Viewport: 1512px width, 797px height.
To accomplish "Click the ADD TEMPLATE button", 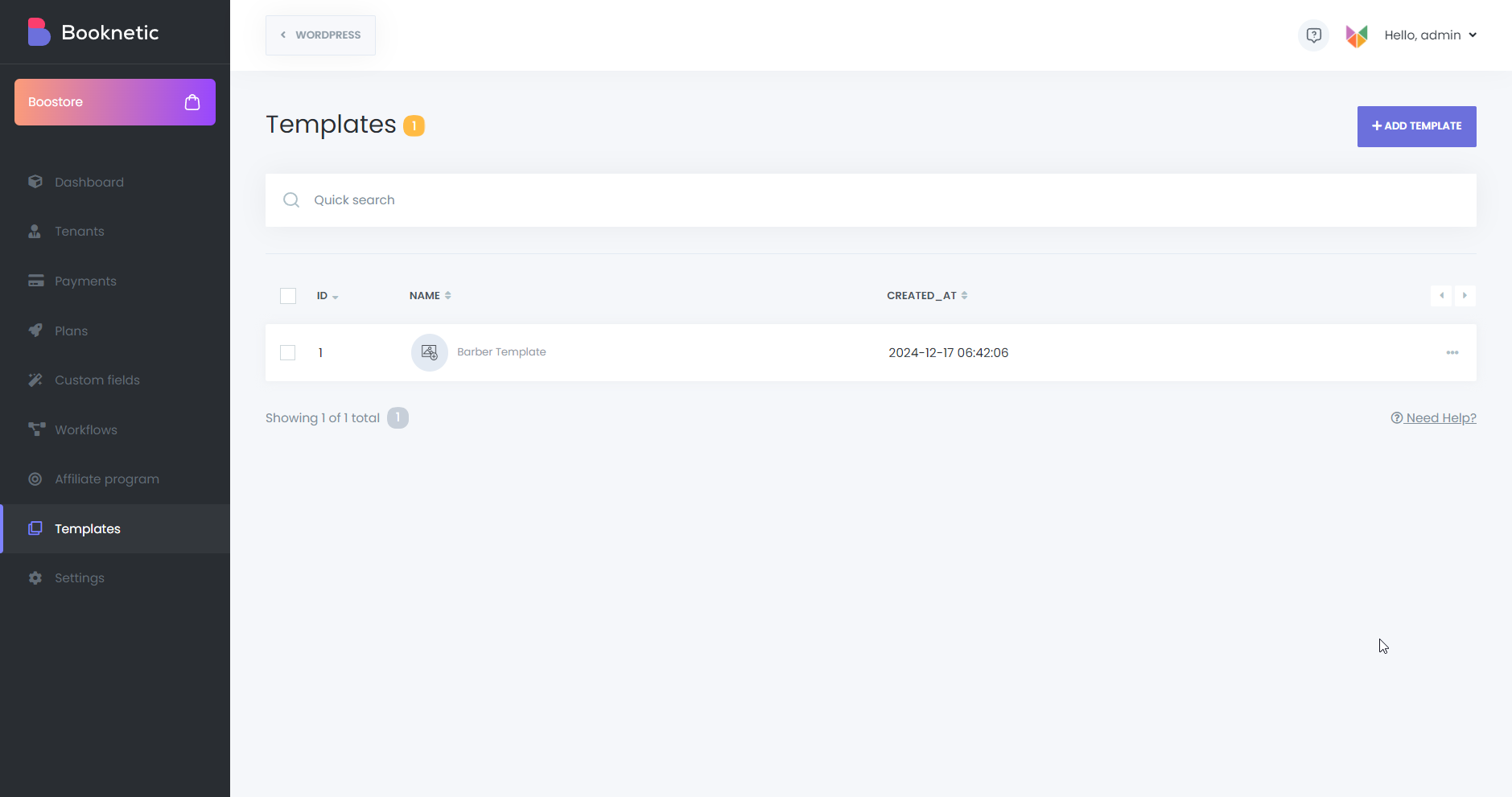I will [x=1416, y=126].
